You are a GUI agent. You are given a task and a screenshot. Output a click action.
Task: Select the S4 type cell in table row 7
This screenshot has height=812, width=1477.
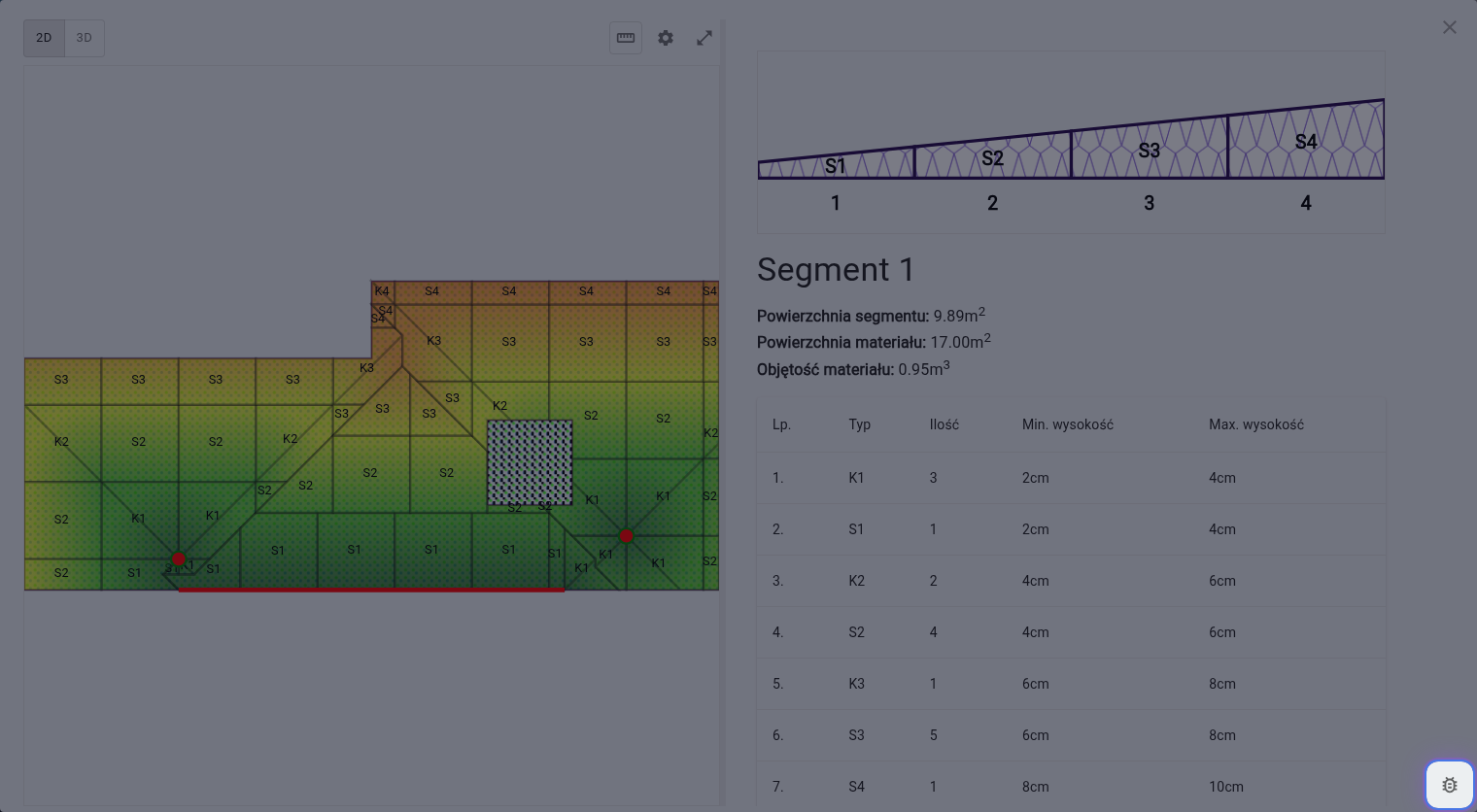pos(856,787)
